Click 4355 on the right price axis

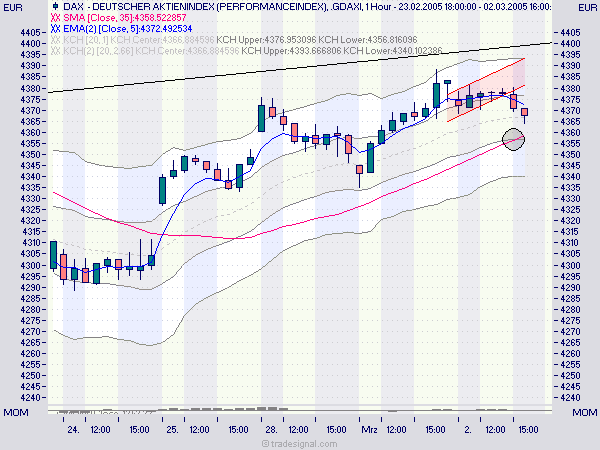click(571, 144)
